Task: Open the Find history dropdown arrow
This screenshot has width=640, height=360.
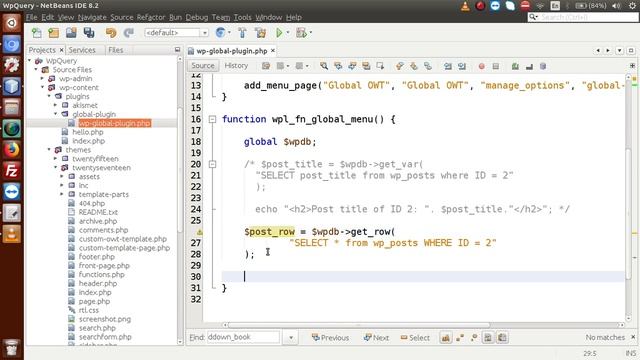Action: tap(291, 338)
